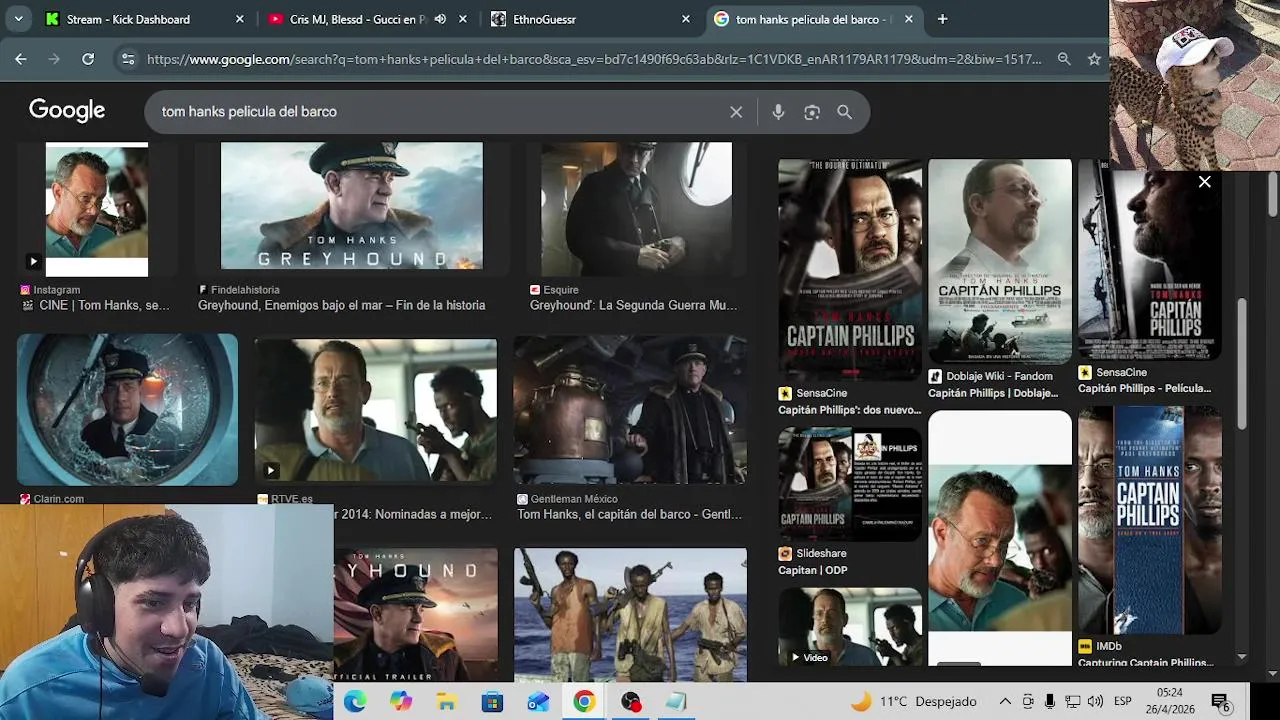View site information icon in address bar

coord(128,59)
